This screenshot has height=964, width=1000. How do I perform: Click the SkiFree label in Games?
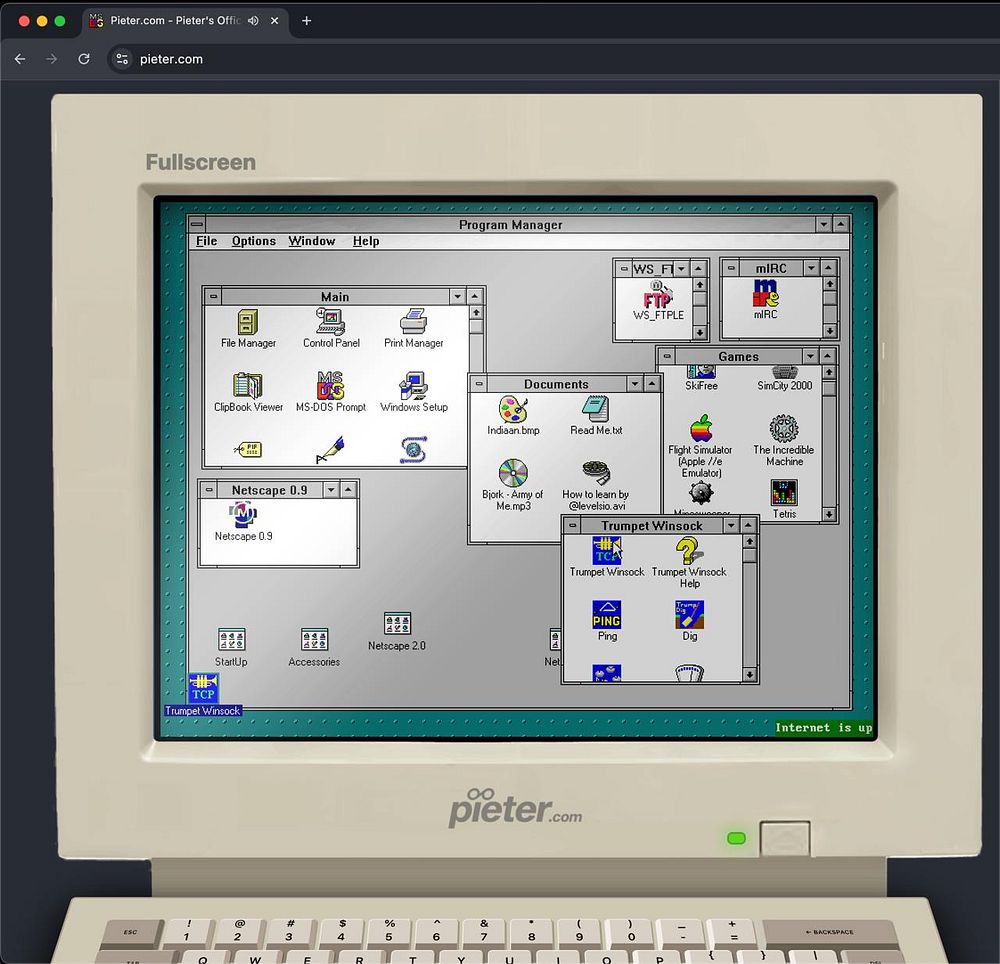(x=701, y=385)
